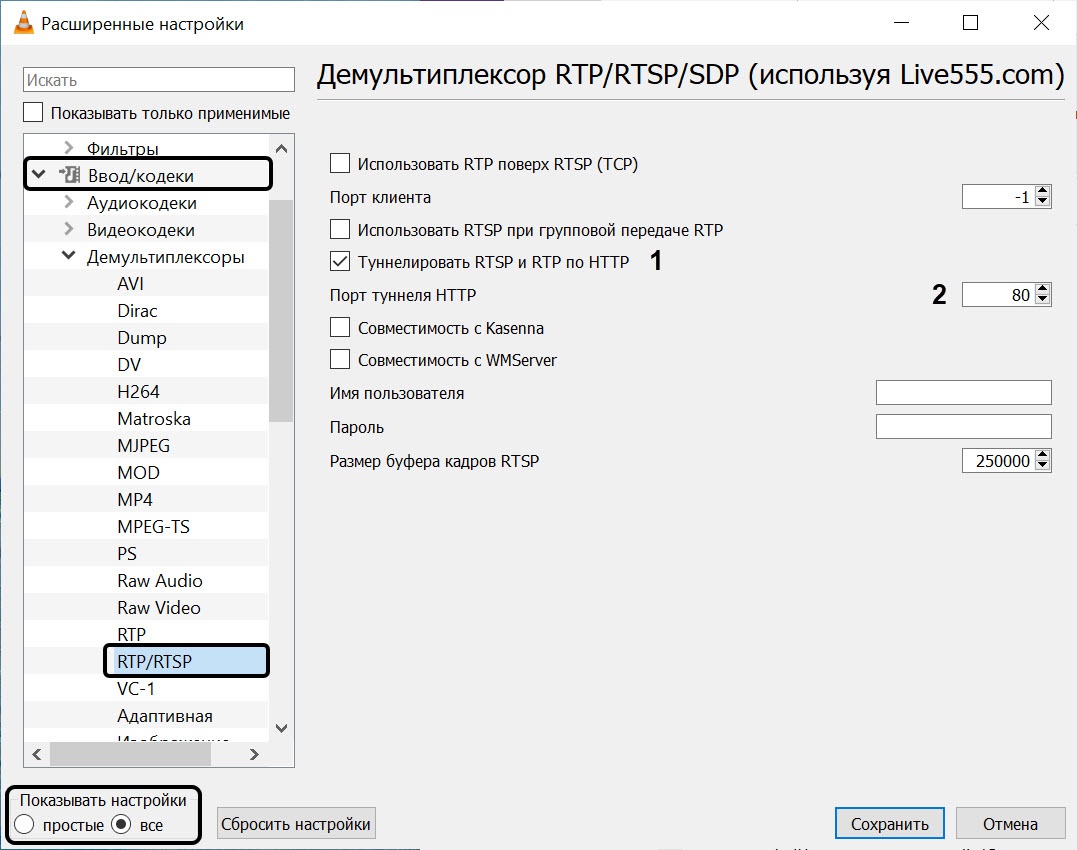
Task: Click the Ввод/кодеки category icon
Action: point(69,174)
